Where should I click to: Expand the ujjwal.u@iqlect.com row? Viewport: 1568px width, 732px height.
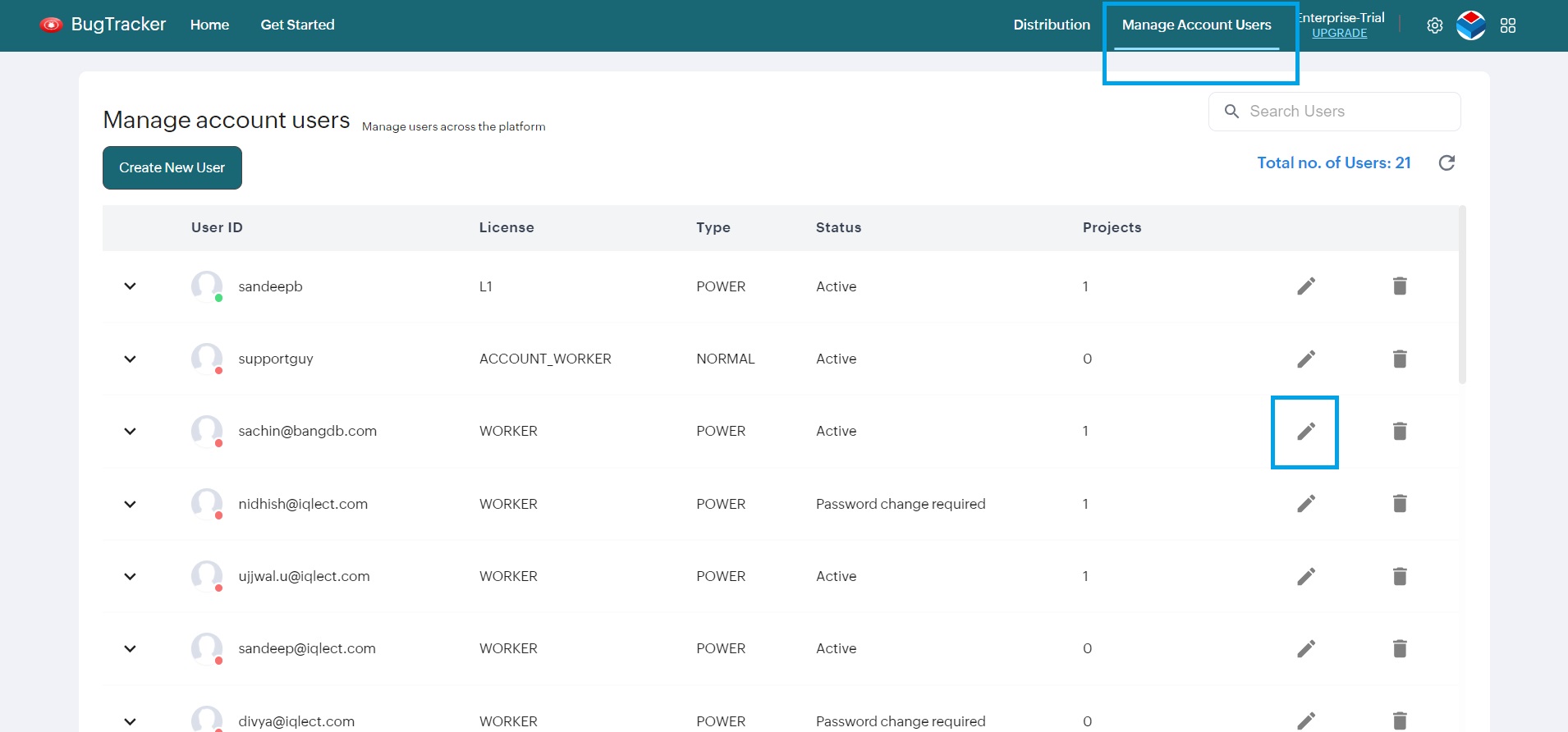tap(130, 576)
